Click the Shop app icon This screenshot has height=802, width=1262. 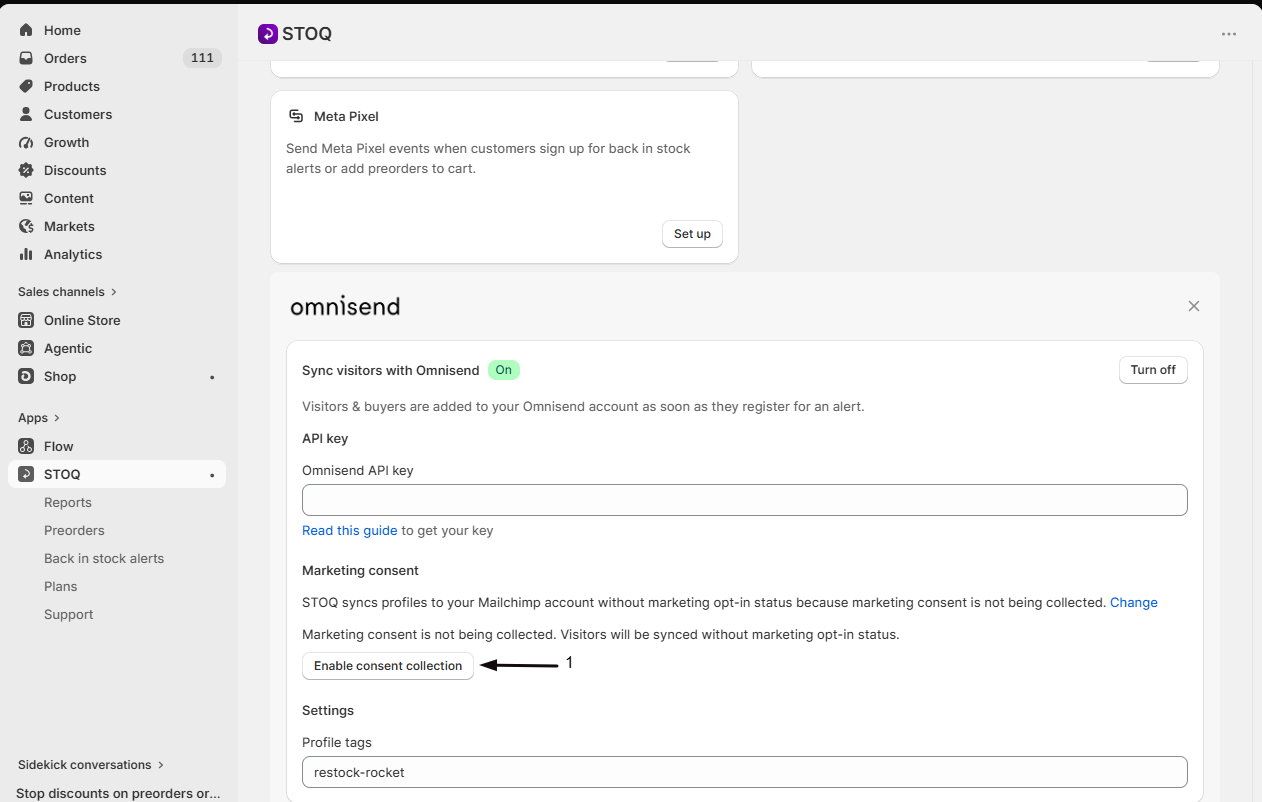[x=26, y=376]
